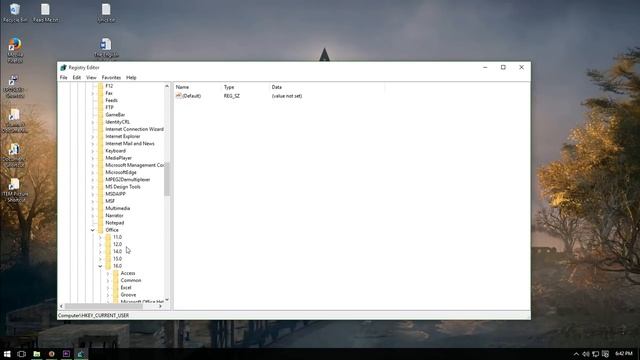This screenshot has height=360, width=640.
Task: Select the Internet Connection Wizard key
Action: 134,129
